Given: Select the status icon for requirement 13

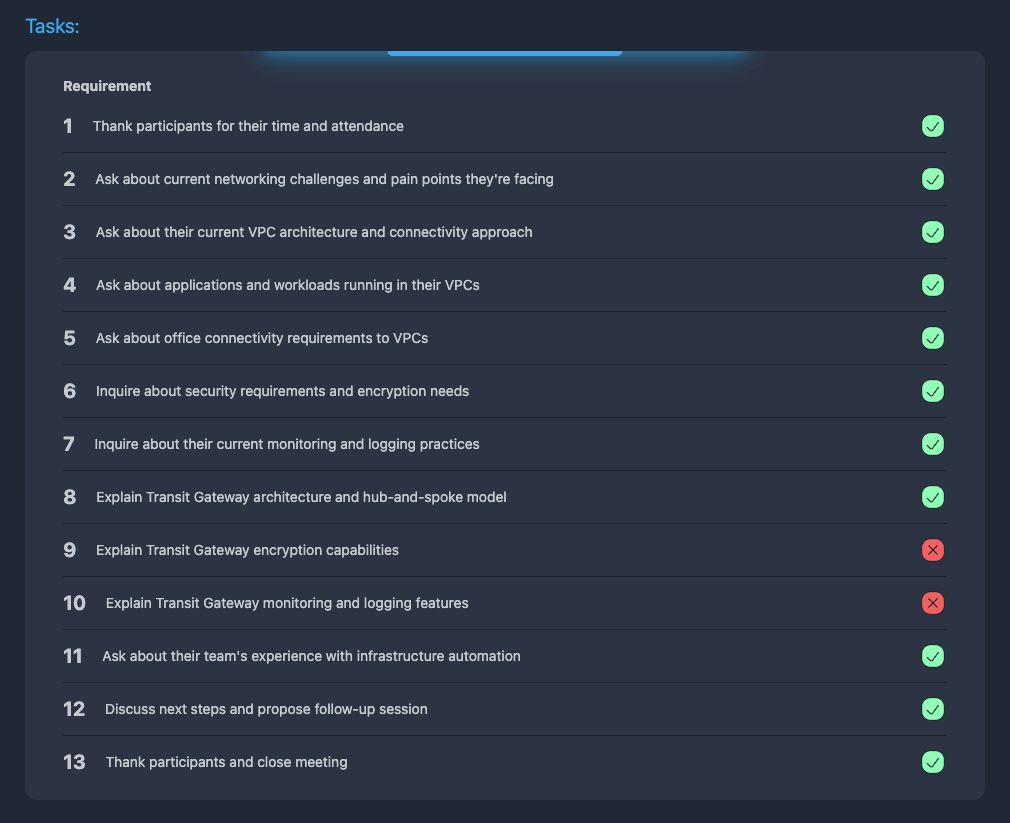Looking at the screenshot, I should (x=932, y=762).
